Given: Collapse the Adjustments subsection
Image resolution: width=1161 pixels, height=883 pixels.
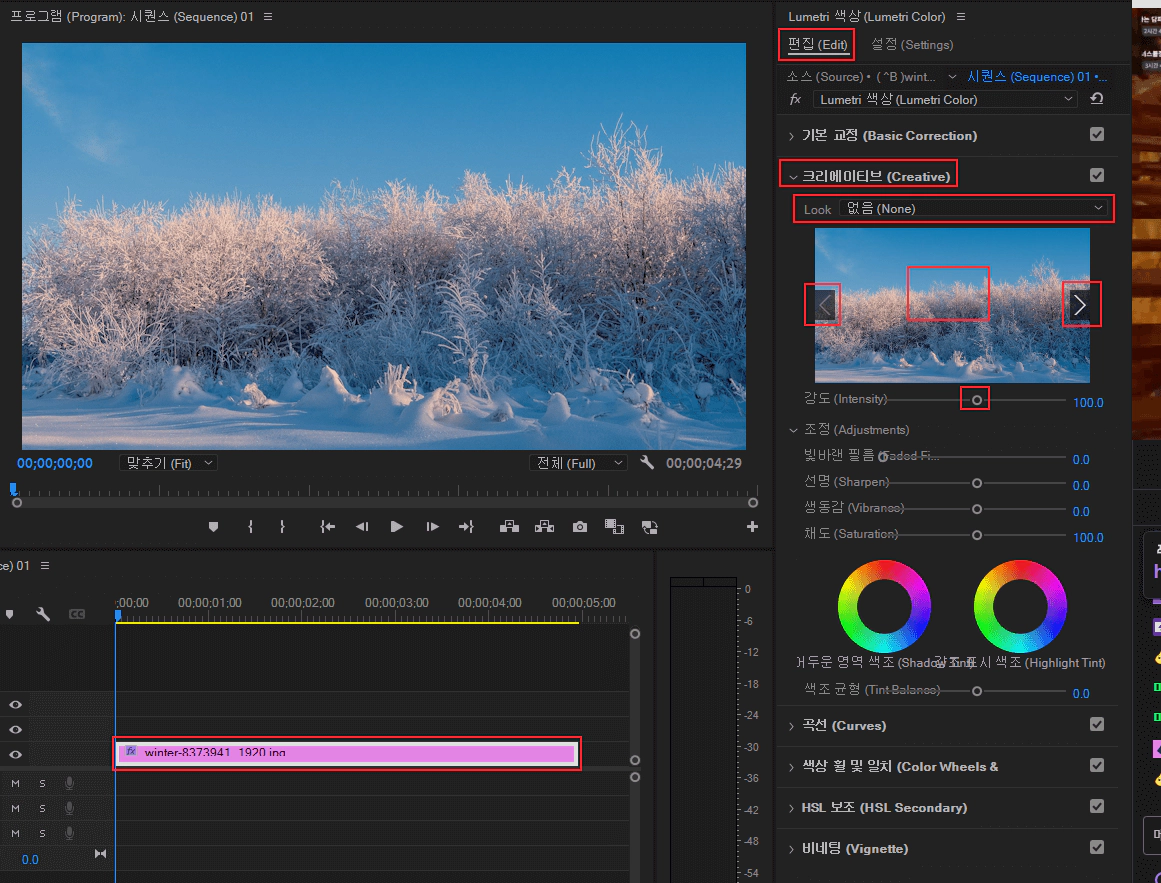Looking at the screenshot, I should pos(793,430).
